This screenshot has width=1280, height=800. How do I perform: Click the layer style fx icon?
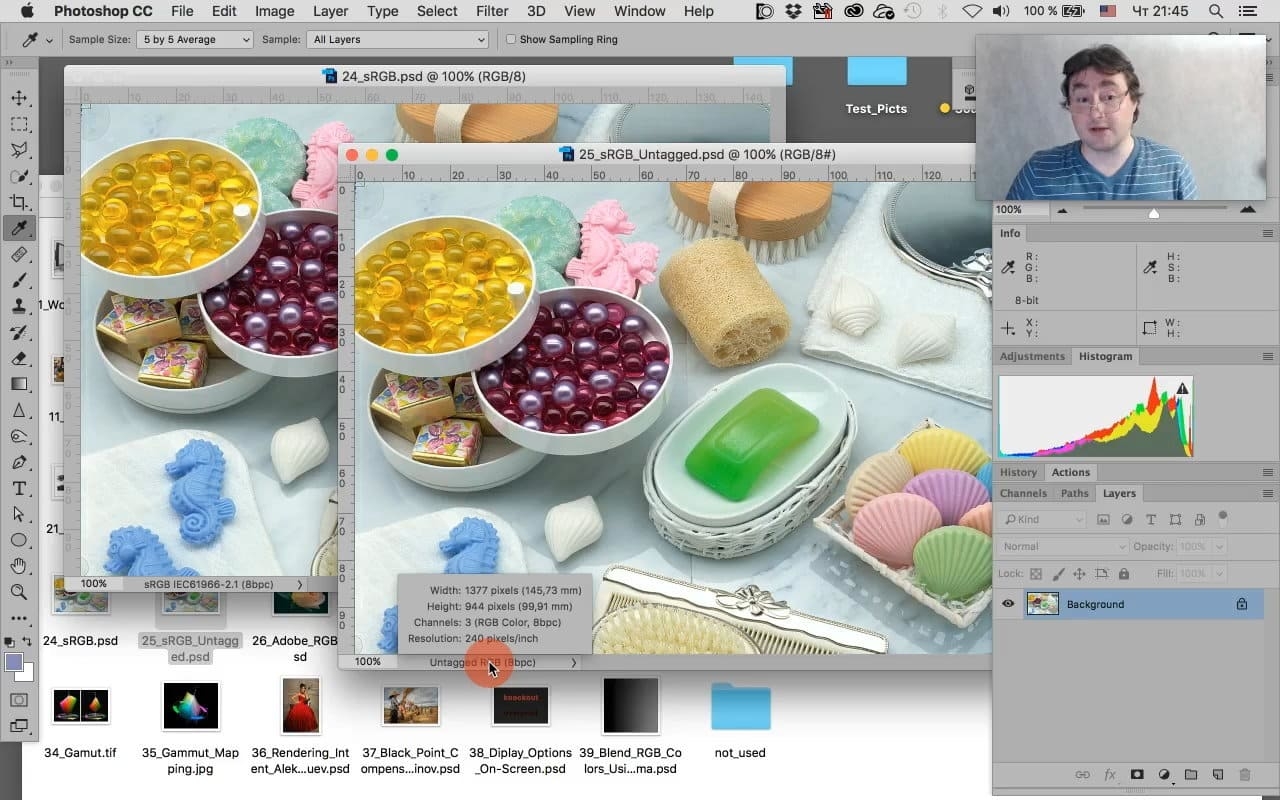(1110, 775)
